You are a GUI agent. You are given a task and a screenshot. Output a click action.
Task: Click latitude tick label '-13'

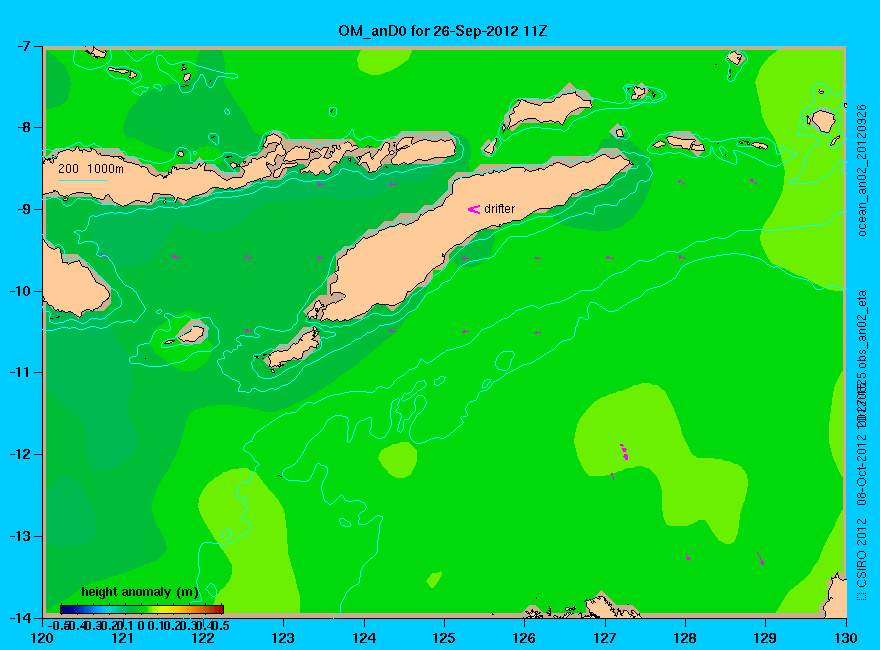click(20, 536)
